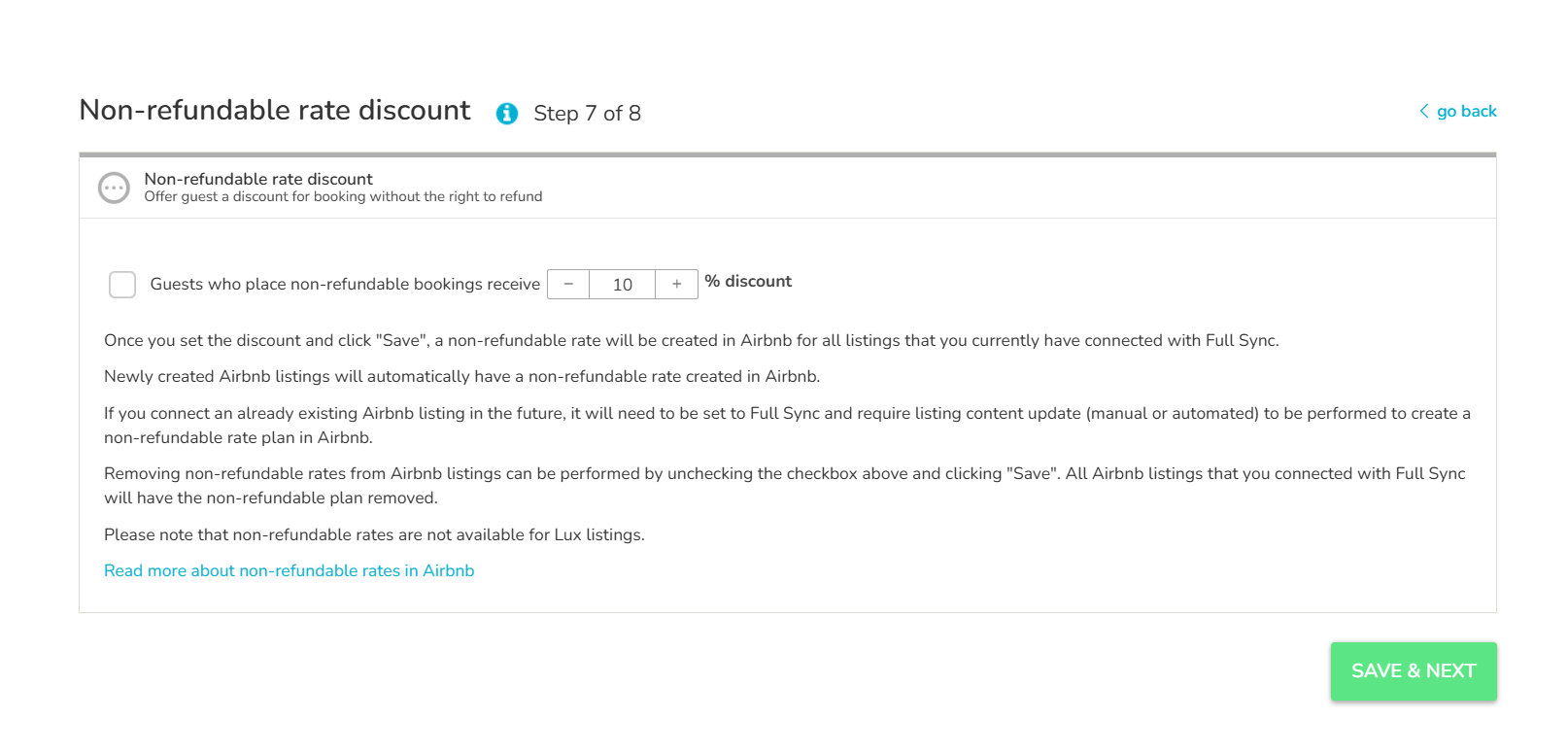Click the Offer guest a discount subtitle text
The image size is (1568, 755).
[x=343, y=196]
